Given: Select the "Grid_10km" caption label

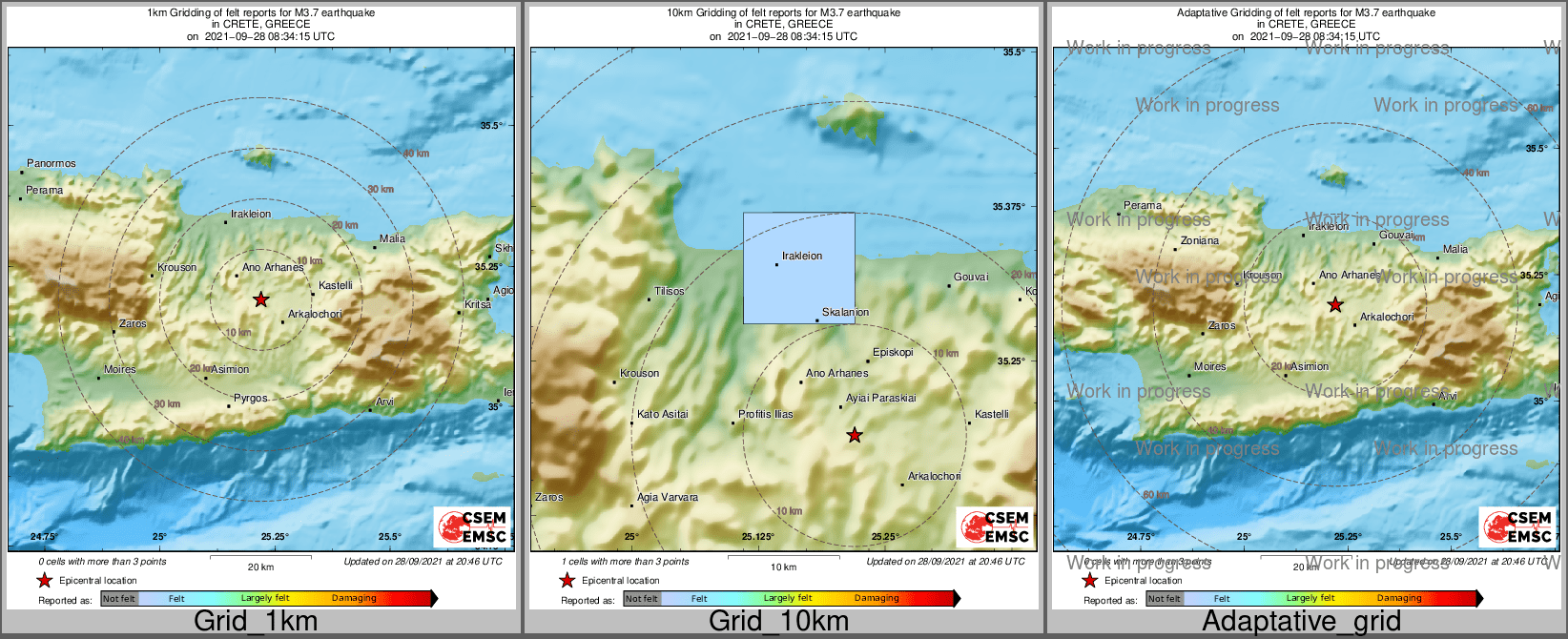Looking at the screenshot, I should pos(778,621).
